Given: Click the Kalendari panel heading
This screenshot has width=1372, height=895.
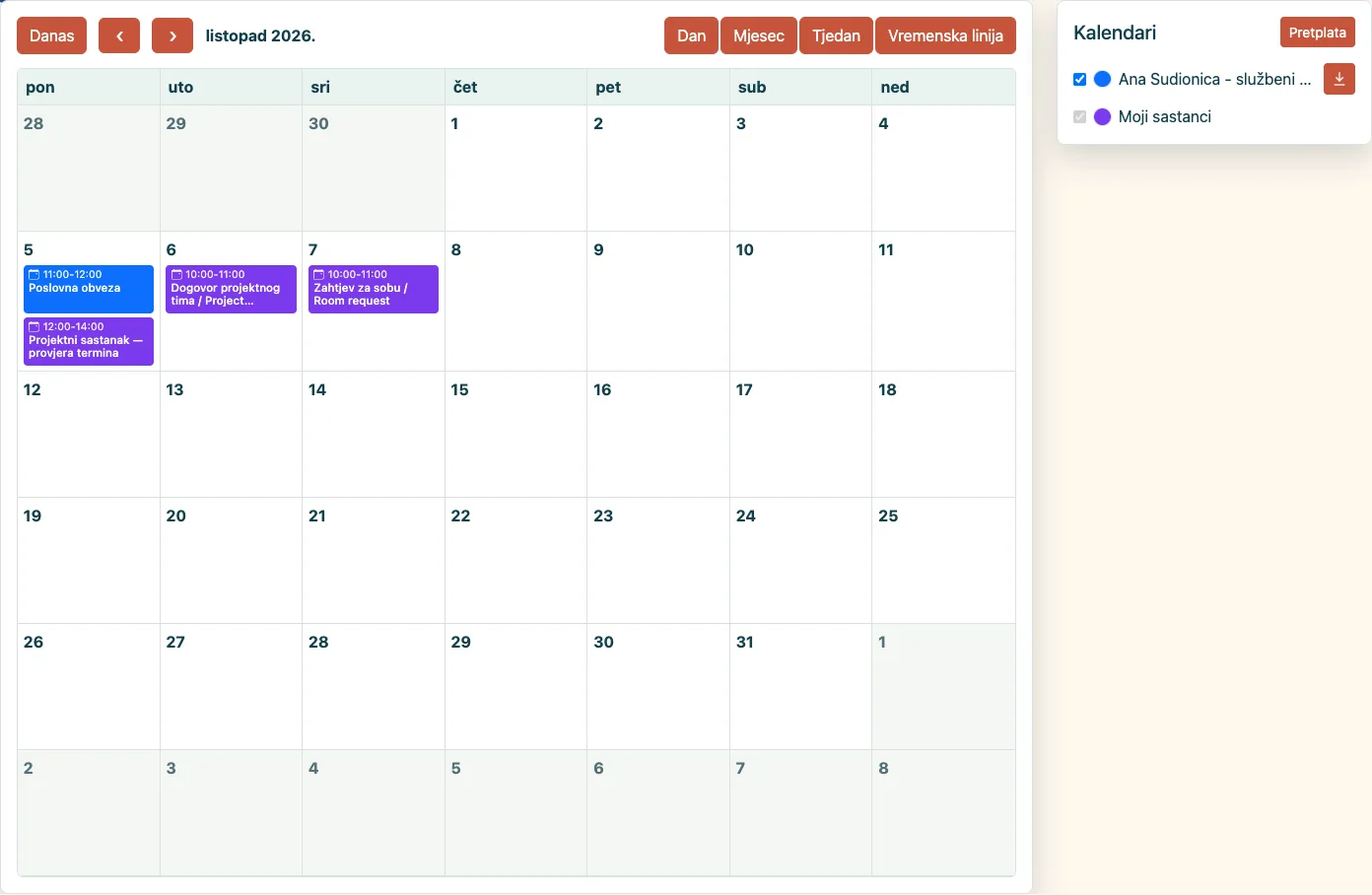Looking at the screenshot, I should [1115, 33].
